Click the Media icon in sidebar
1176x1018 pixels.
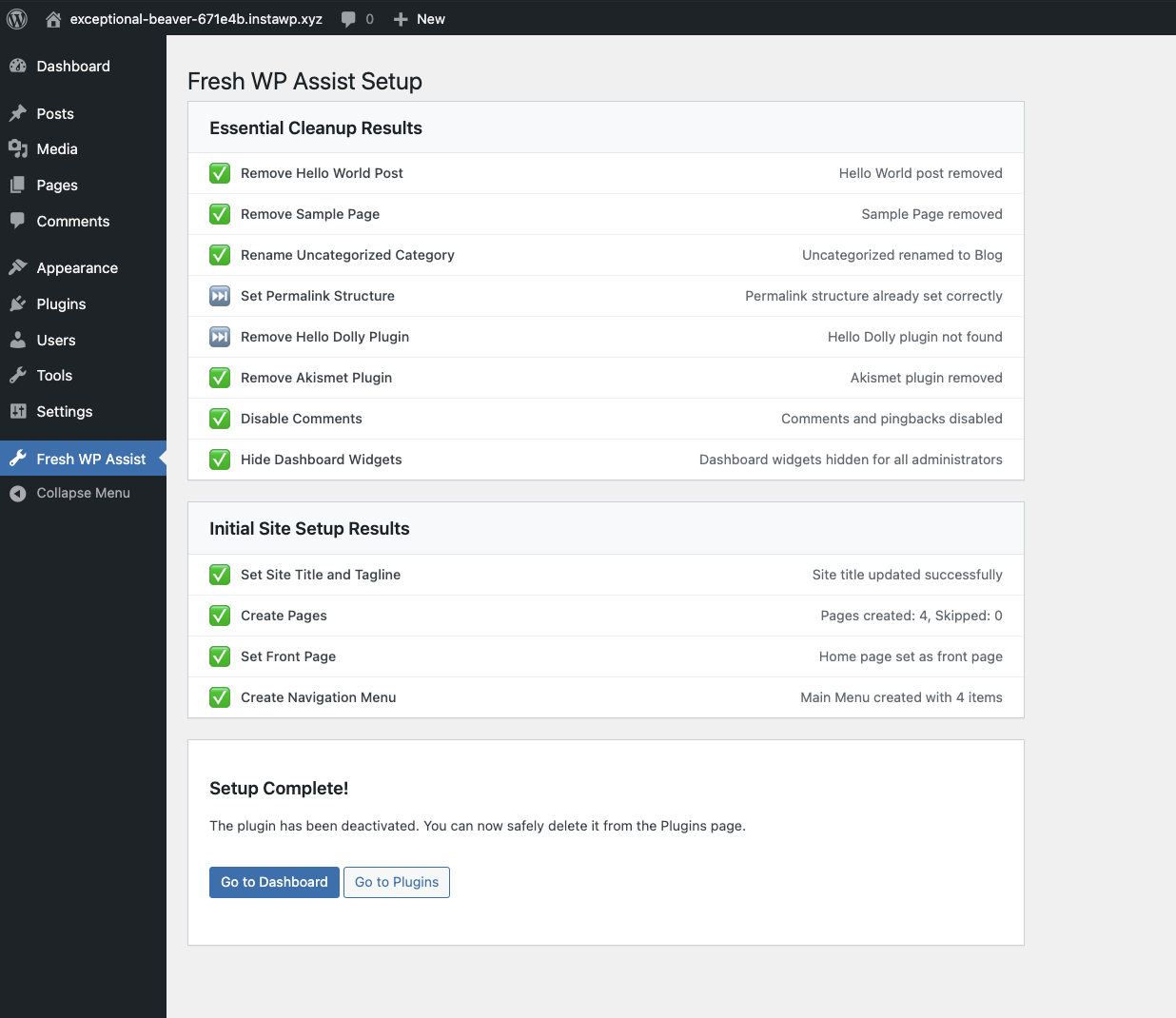pyautogui.click(x=18, y=149)
